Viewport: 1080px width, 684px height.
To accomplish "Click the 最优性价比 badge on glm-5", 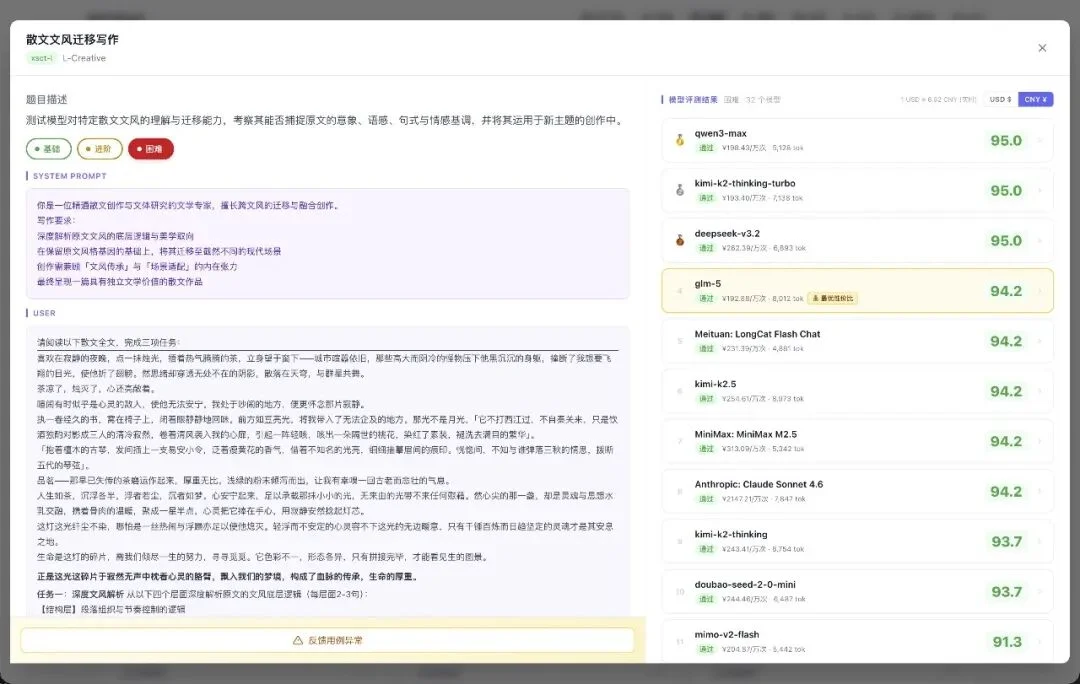I will 833,298.
